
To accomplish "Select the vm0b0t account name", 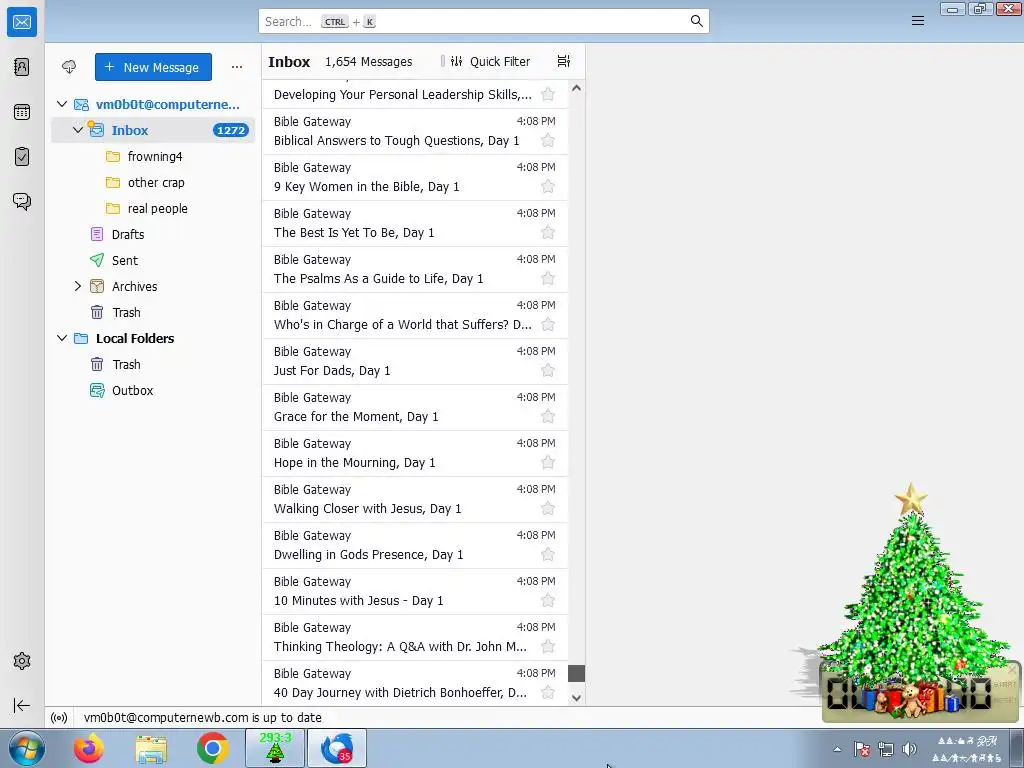I will pos(168,104).
